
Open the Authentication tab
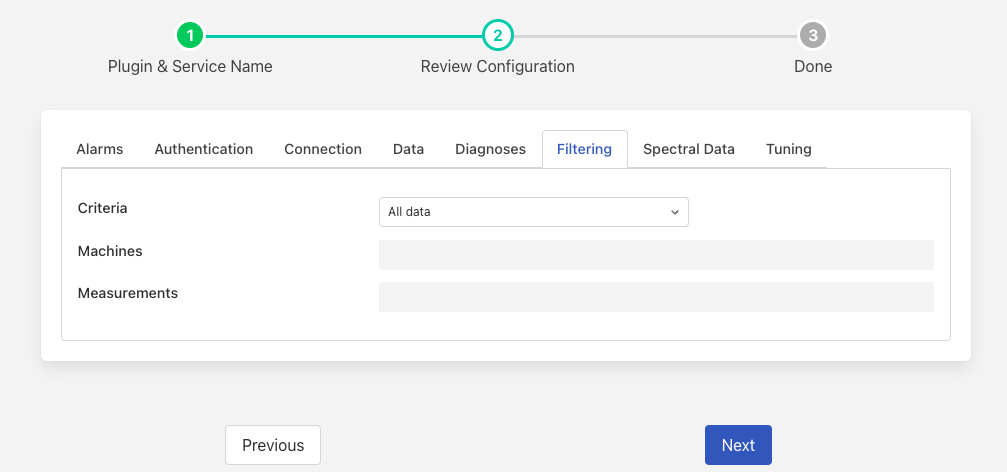tap(204, 149)
